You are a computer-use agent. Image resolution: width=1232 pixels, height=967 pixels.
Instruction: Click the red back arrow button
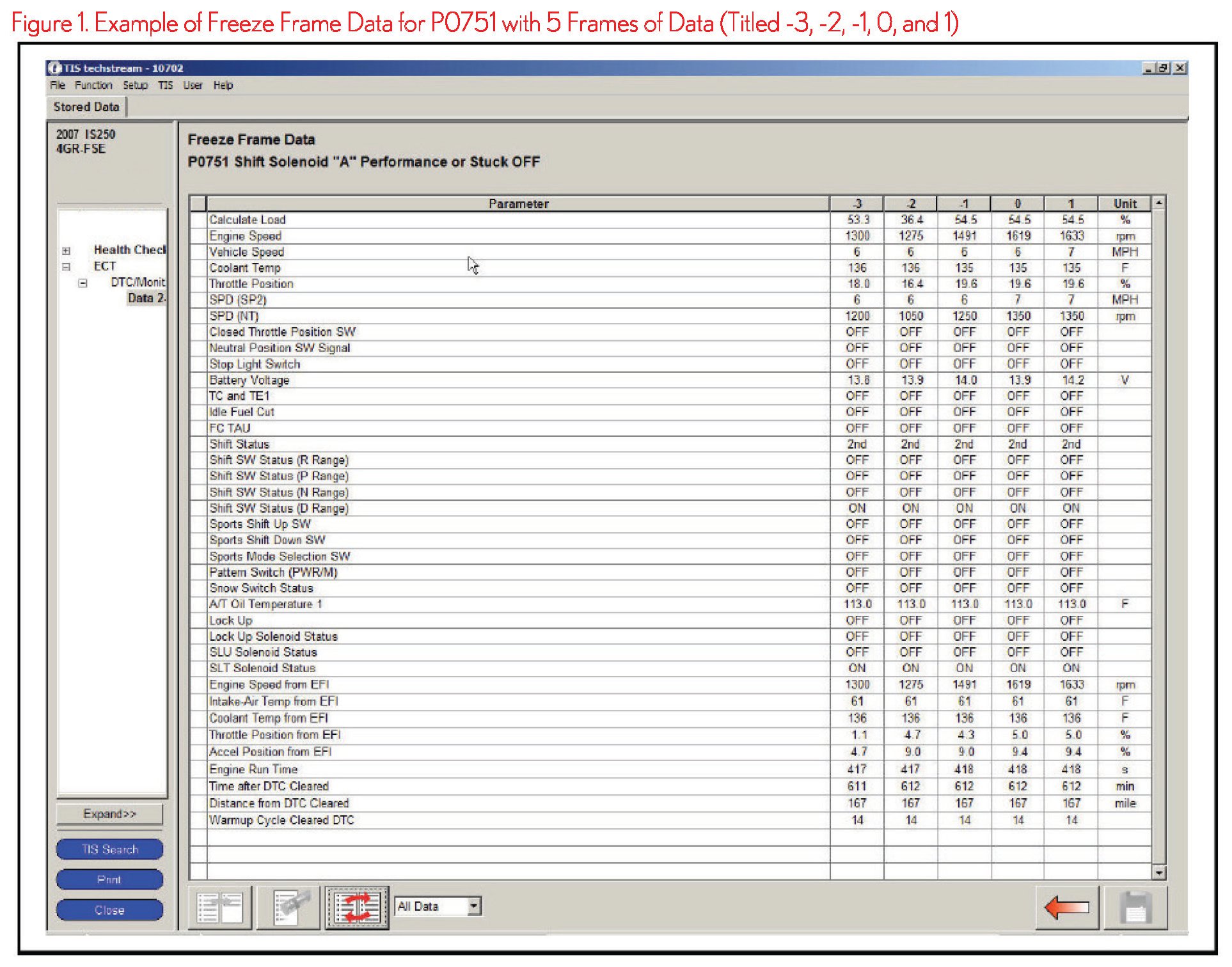point(1067,908)
